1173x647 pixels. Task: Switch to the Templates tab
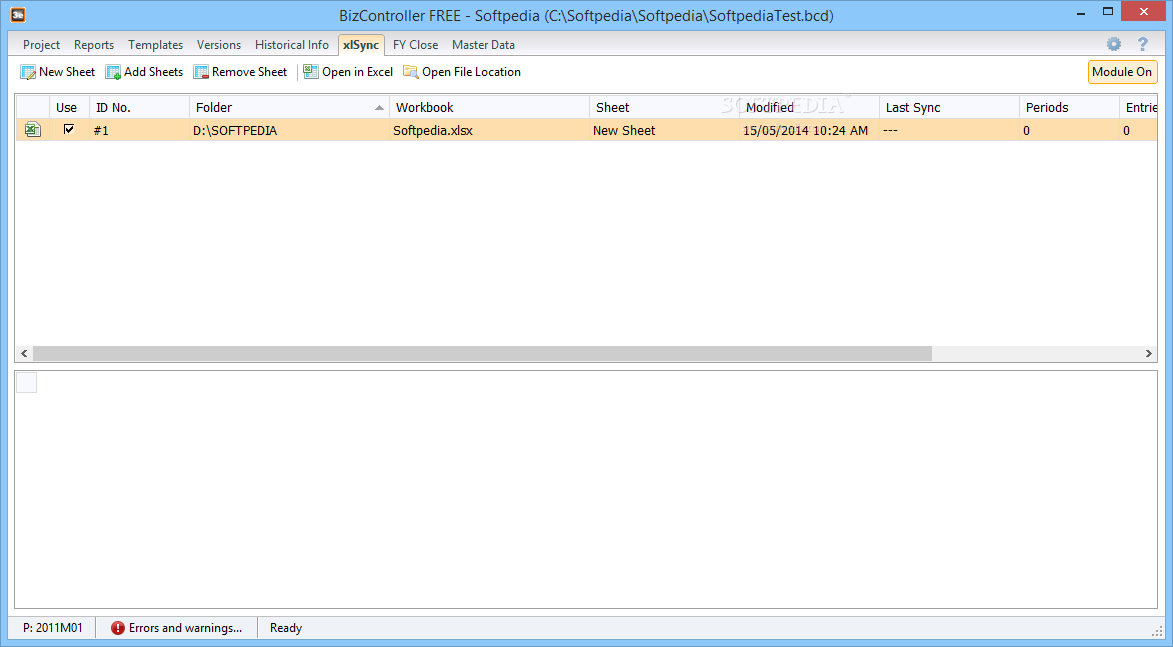[x=156, y=45]
